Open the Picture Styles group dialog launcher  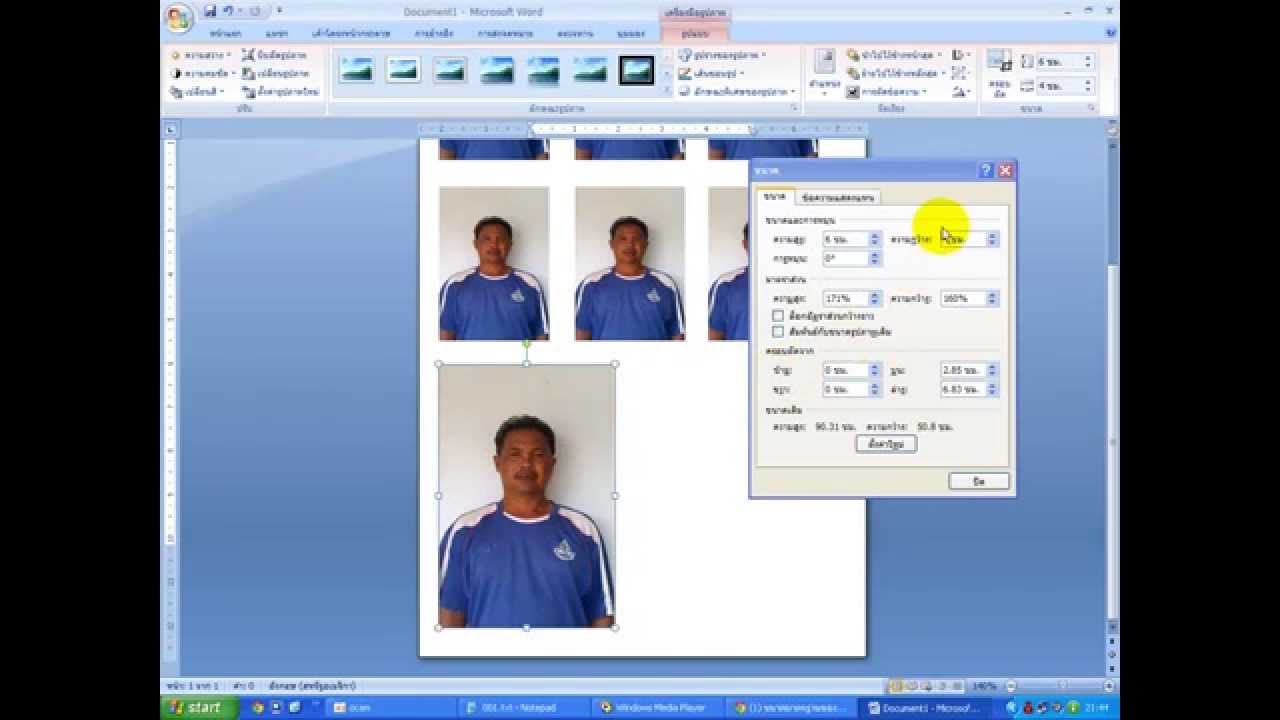click(794, 108)
